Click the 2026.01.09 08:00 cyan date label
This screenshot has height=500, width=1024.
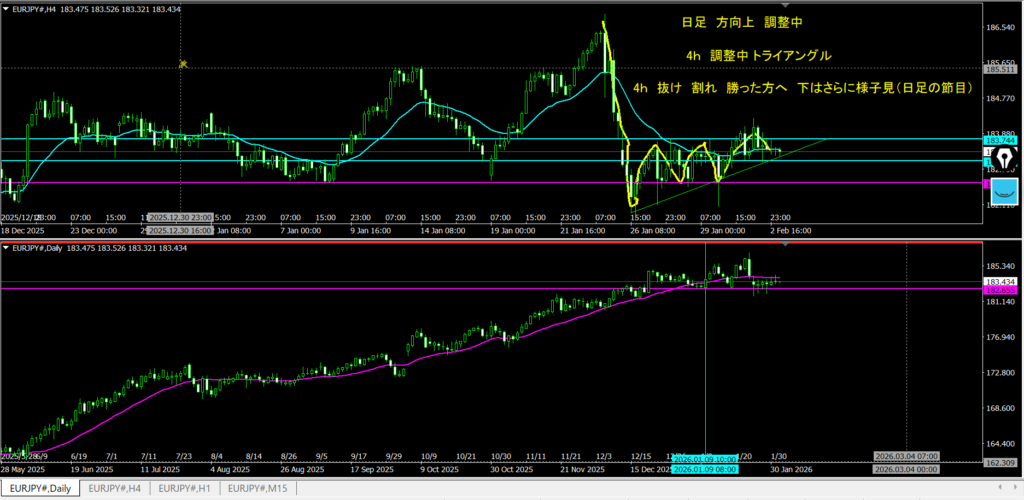(x=706, y=468)
